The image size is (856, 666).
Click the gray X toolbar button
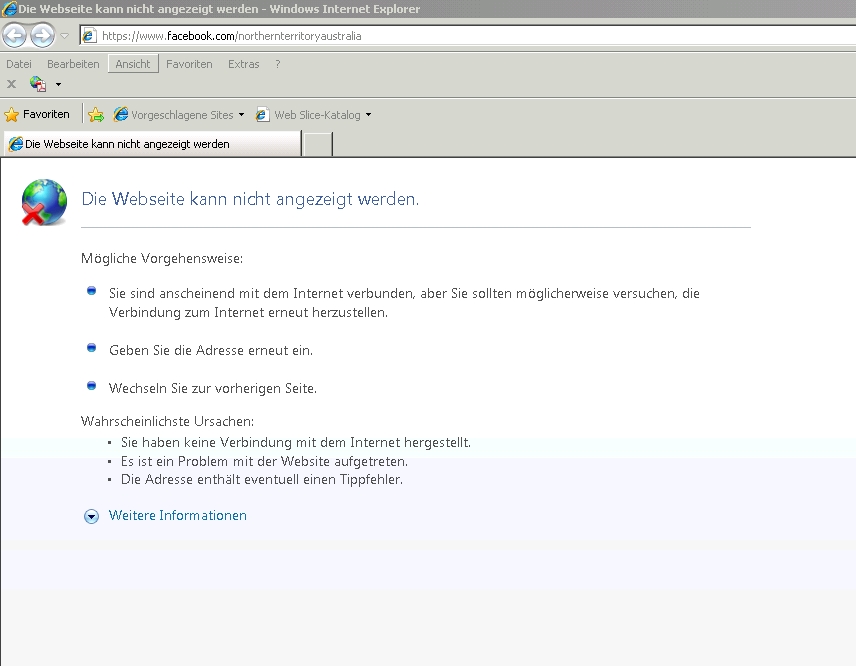click(x=11, y=84)
